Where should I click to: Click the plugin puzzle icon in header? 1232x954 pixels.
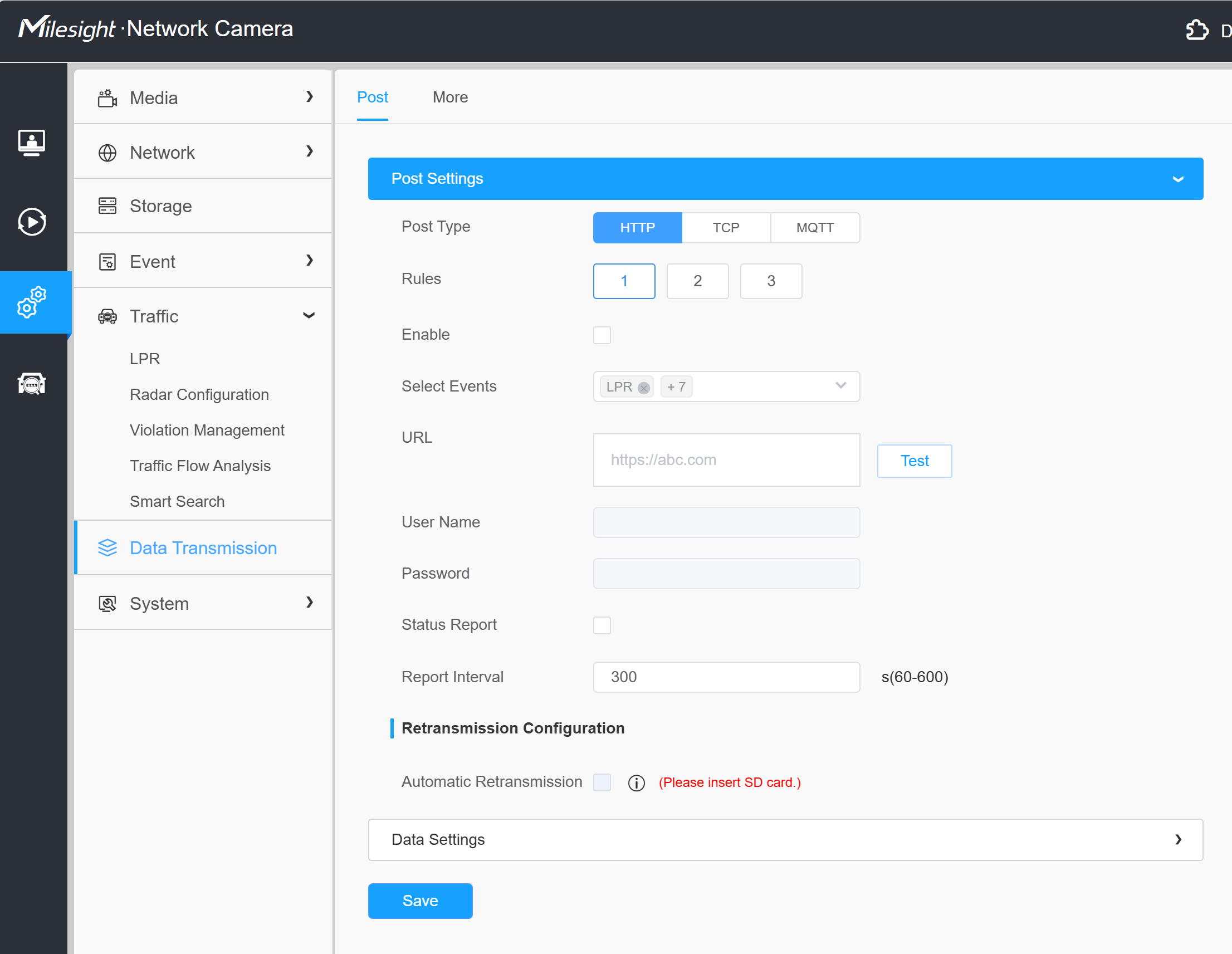[1196, 30]
